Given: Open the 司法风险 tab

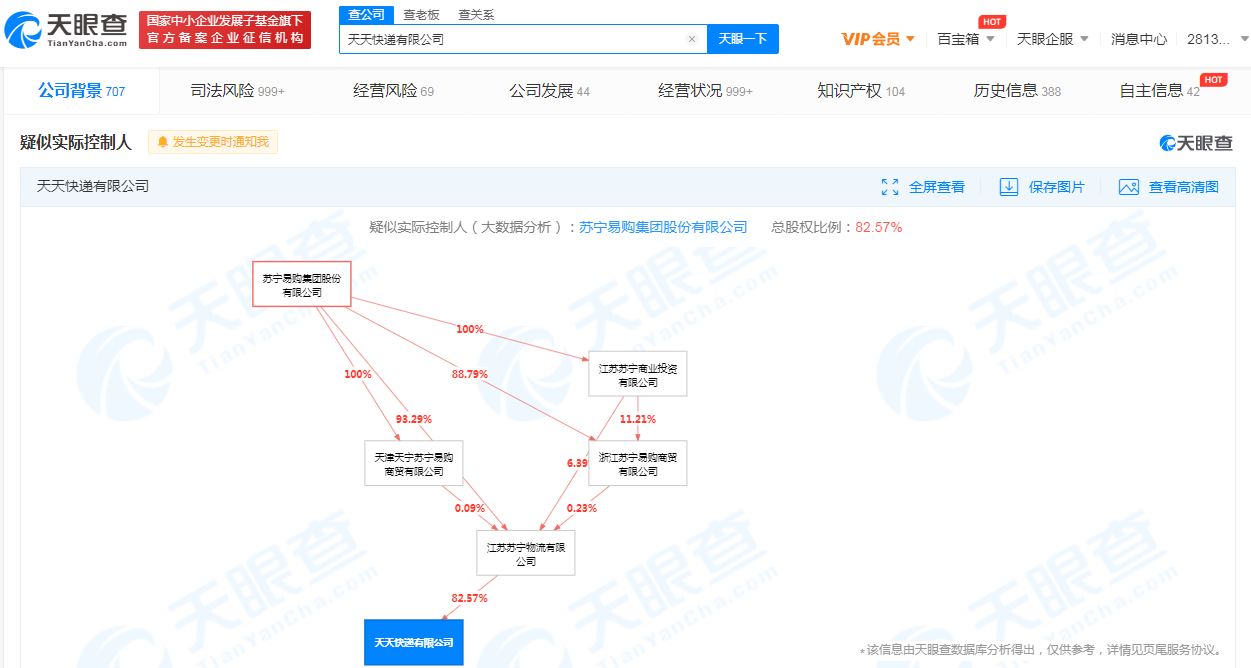Looking at the screenshot, I should click(238, 91).
